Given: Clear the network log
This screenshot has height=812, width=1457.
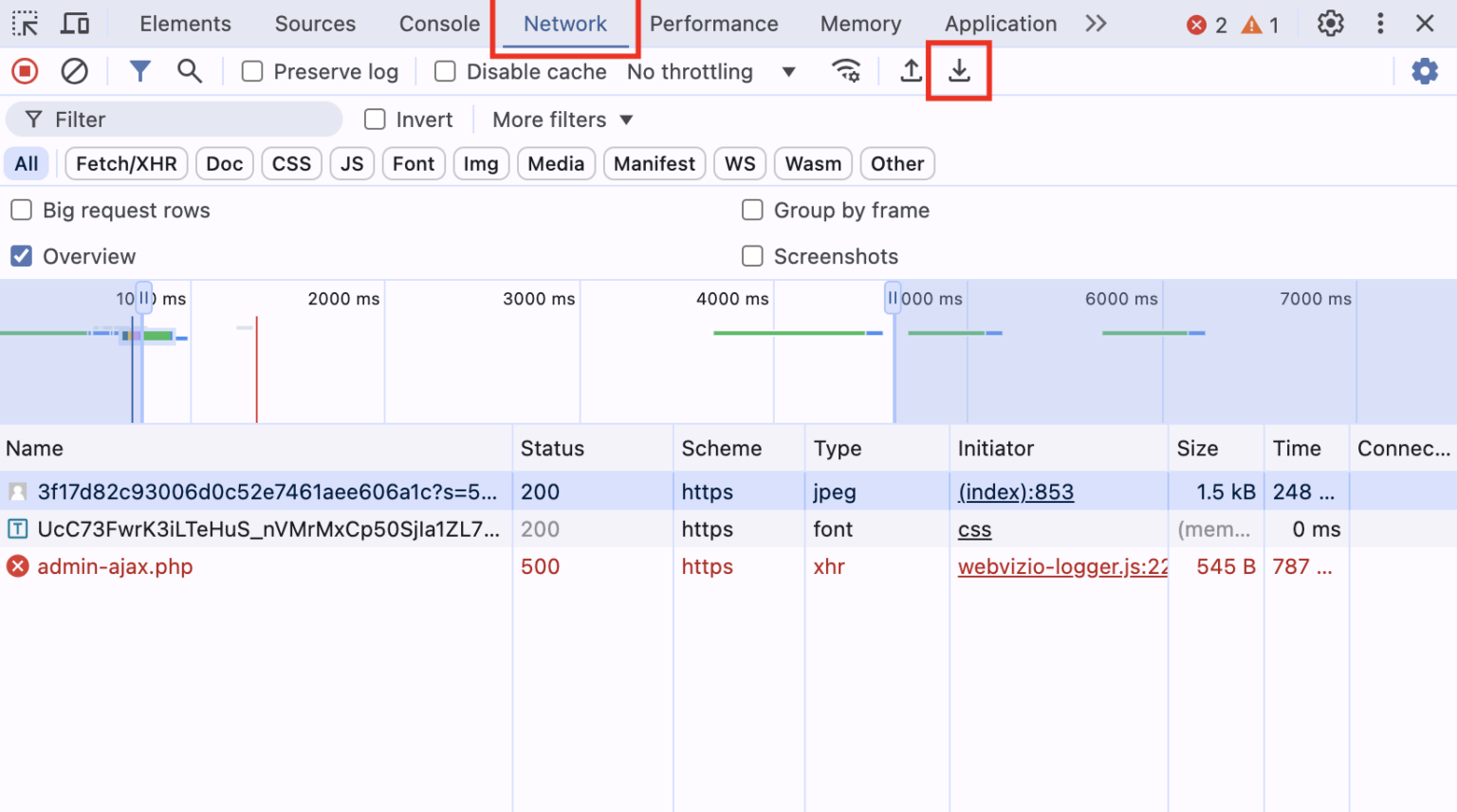Looking at the screenshot, I should click(74, 70).
